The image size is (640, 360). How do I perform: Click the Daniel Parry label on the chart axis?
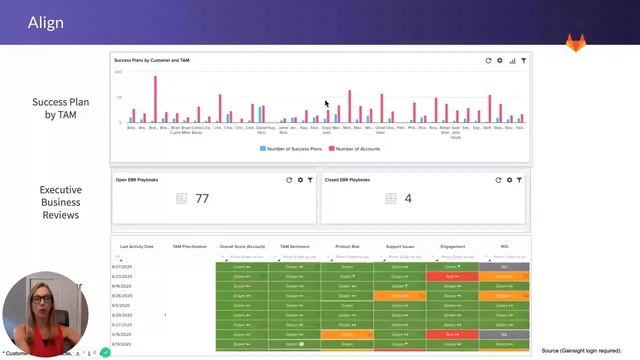tap(261, 130)
